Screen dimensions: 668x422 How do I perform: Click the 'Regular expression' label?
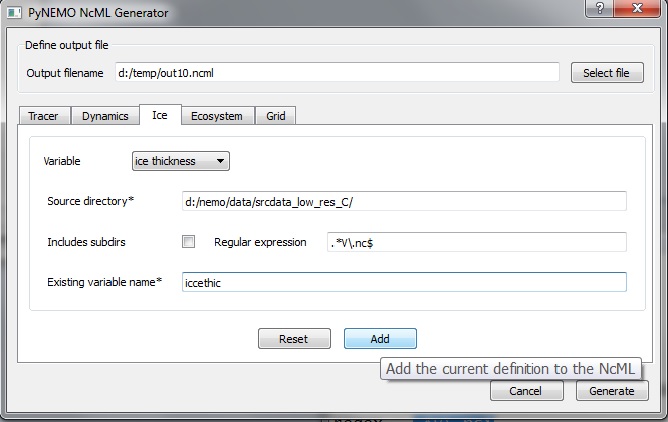pos(260,242)
